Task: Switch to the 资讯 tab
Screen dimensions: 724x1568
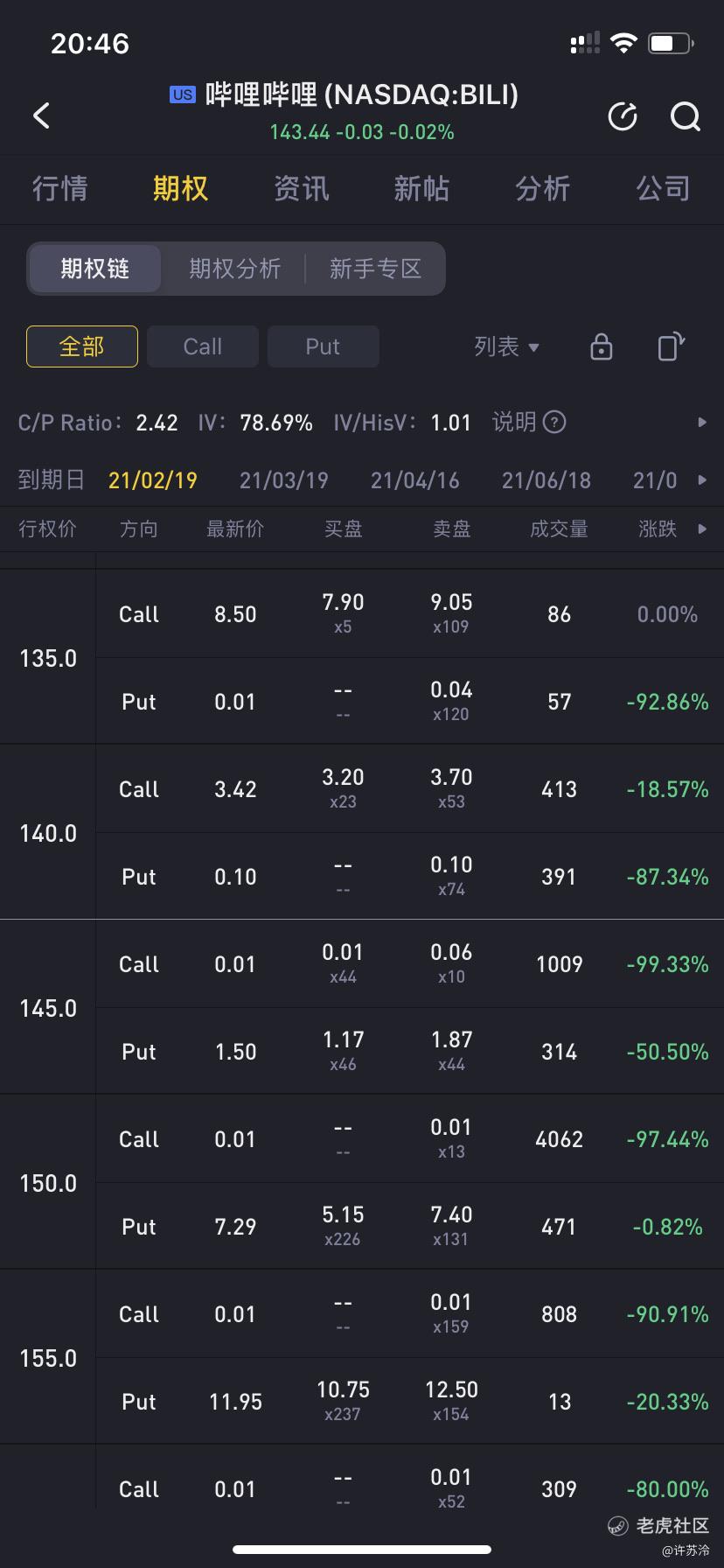Action: point(302,188)
